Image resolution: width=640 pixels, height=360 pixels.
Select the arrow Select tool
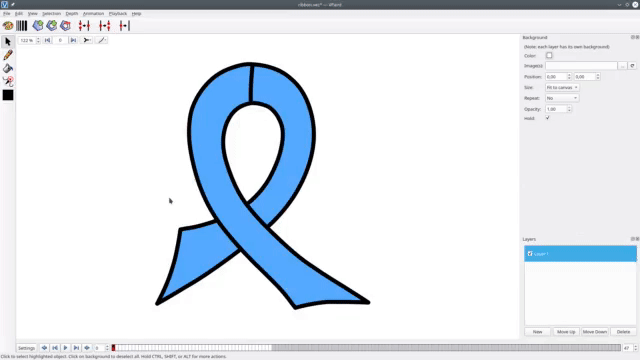point(8,42)
